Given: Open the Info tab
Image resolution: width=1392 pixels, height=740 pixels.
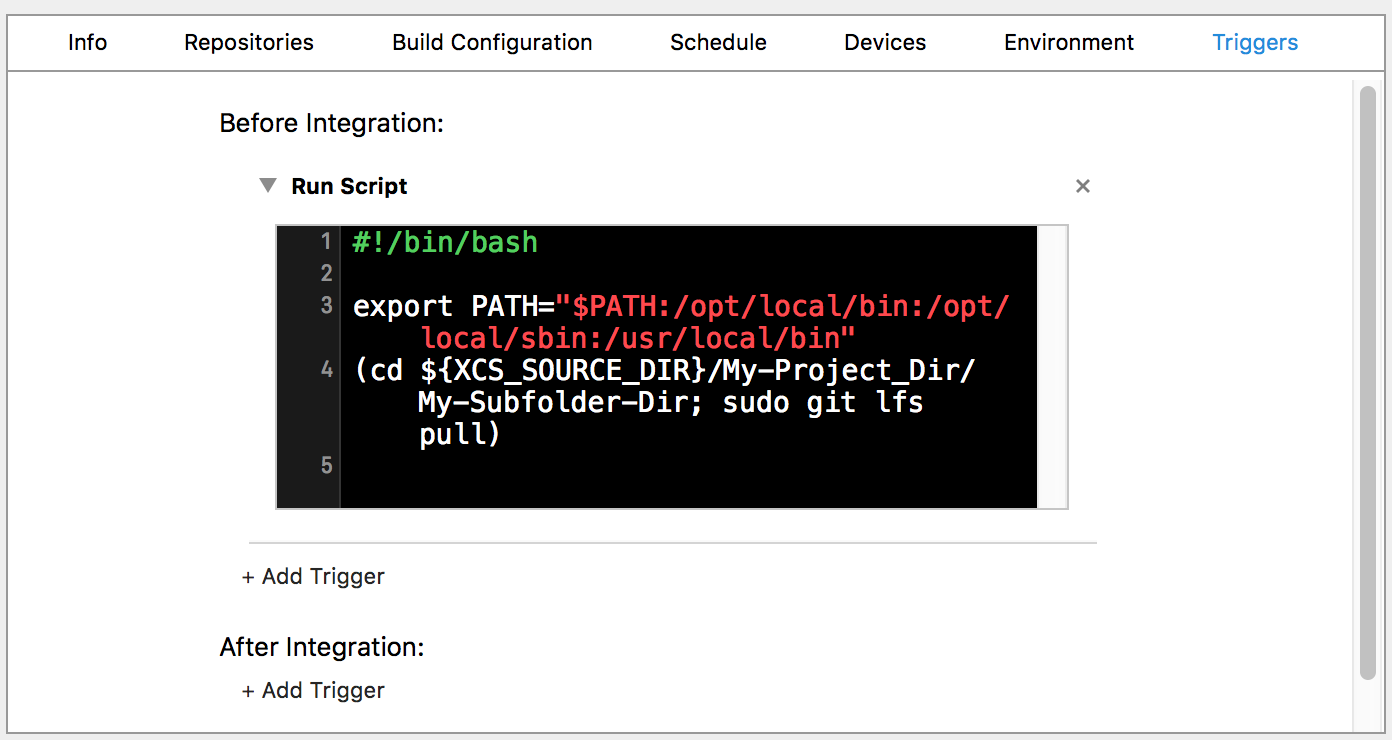Looking at the screenshot, I should (88, 43).
